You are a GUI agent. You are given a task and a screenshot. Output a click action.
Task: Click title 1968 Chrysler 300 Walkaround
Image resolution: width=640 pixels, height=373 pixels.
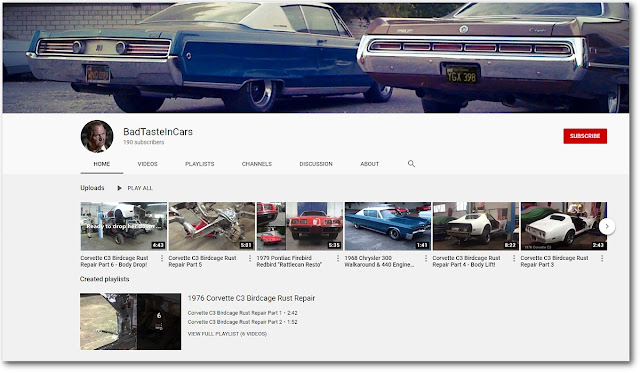tap(379, 262)
